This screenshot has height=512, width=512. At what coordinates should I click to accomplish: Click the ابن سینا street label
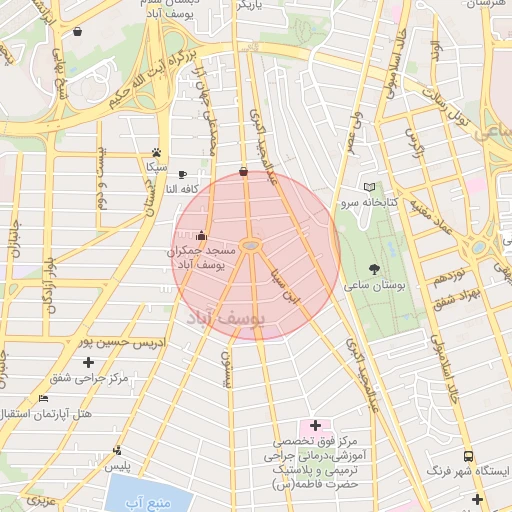tap(286, 286)
